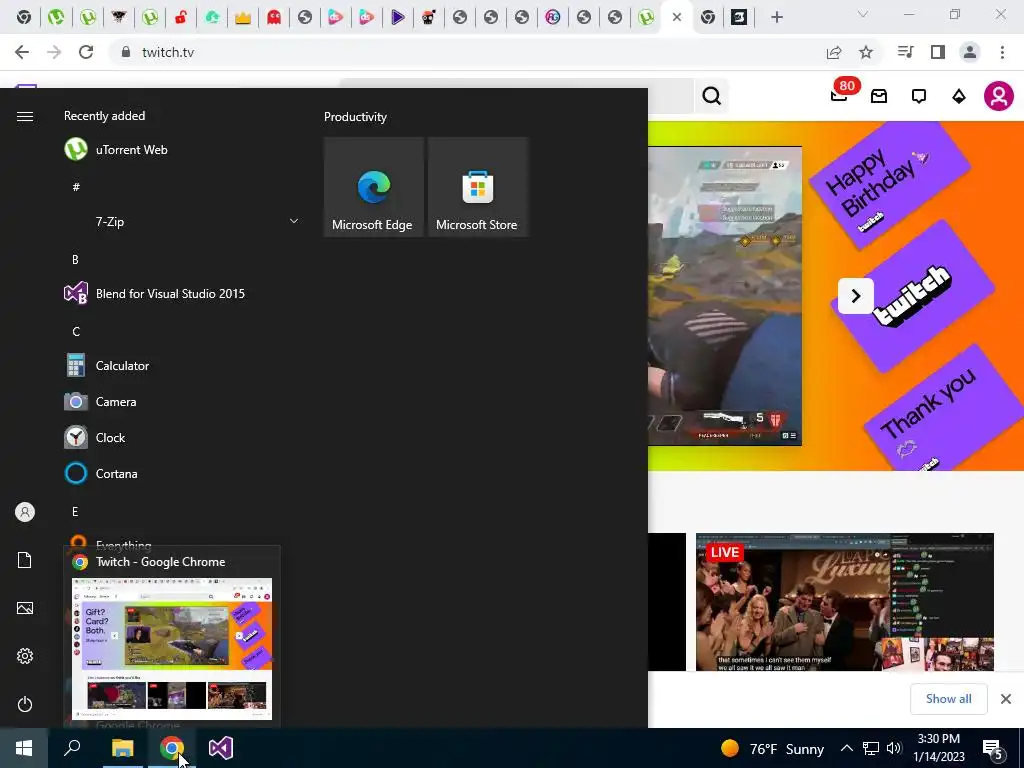Open the volume tray icon
Viewport: 1024px width, 768px height.
(x=894, y=748)
